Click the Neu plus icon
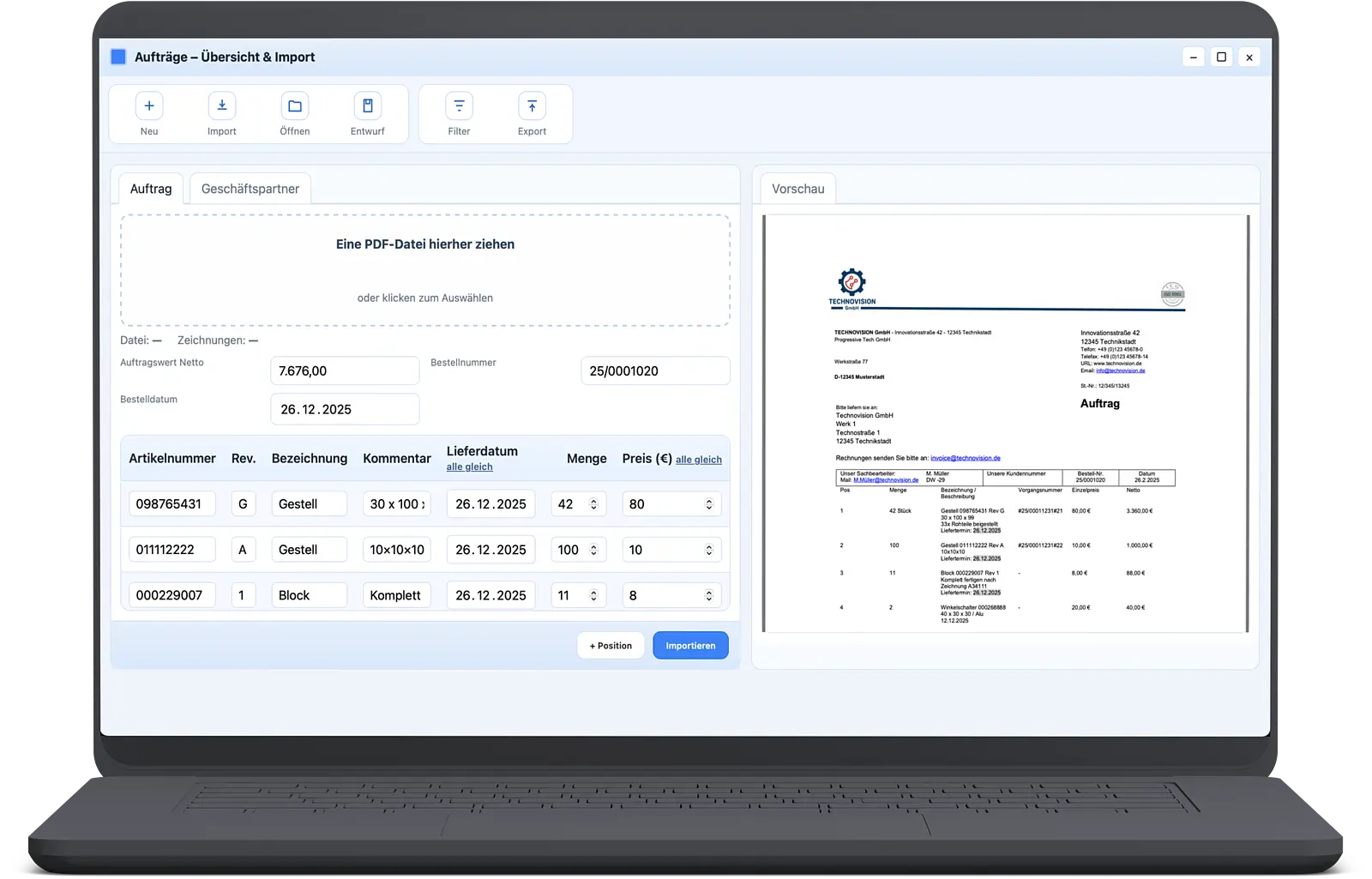This screenshot has height=879, width=1372. 149,106
